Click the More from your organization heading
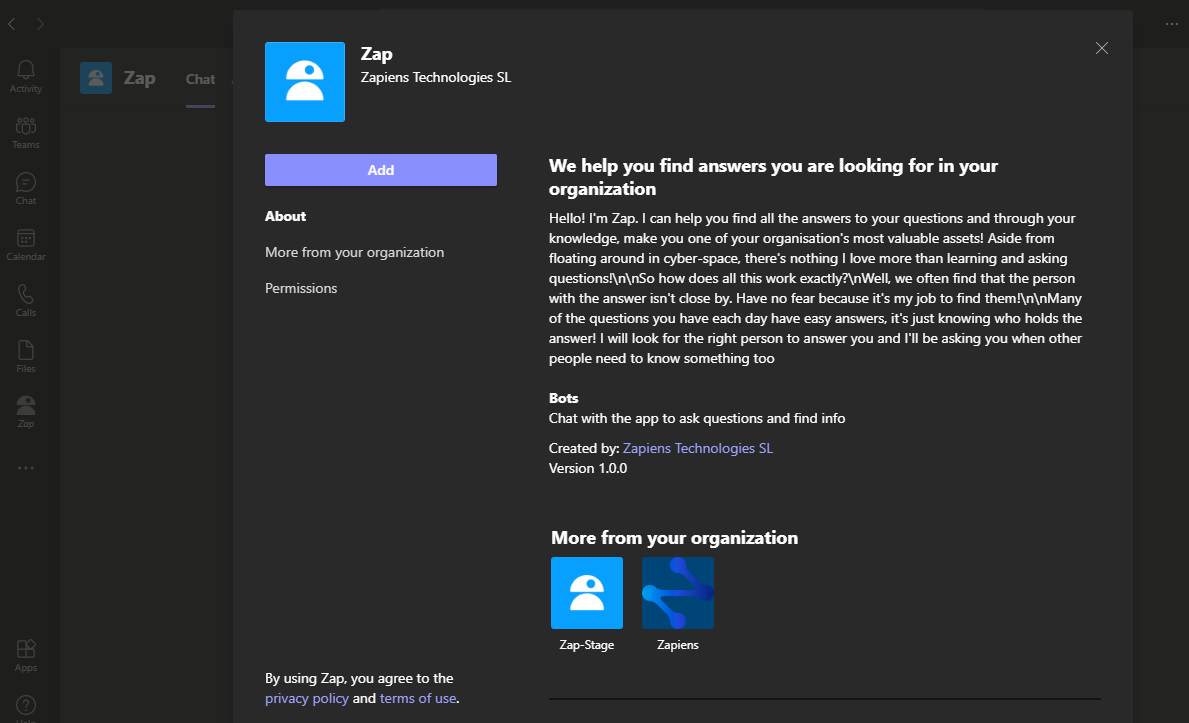The image size is (1189, 723). click(674, 538)
